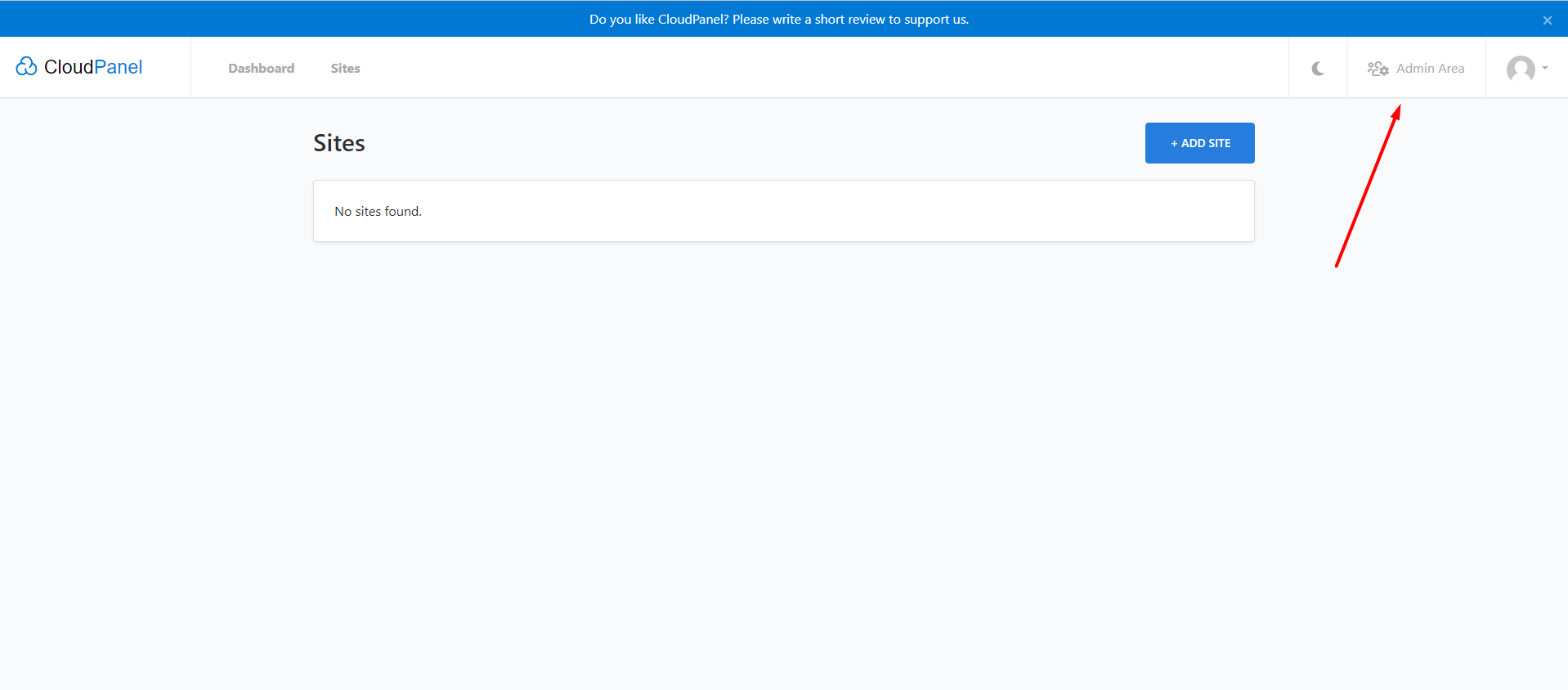This screenshot has height=690, width=1568.
Task: Click the 'No sites found.' message
Action: tap(378, 211)
